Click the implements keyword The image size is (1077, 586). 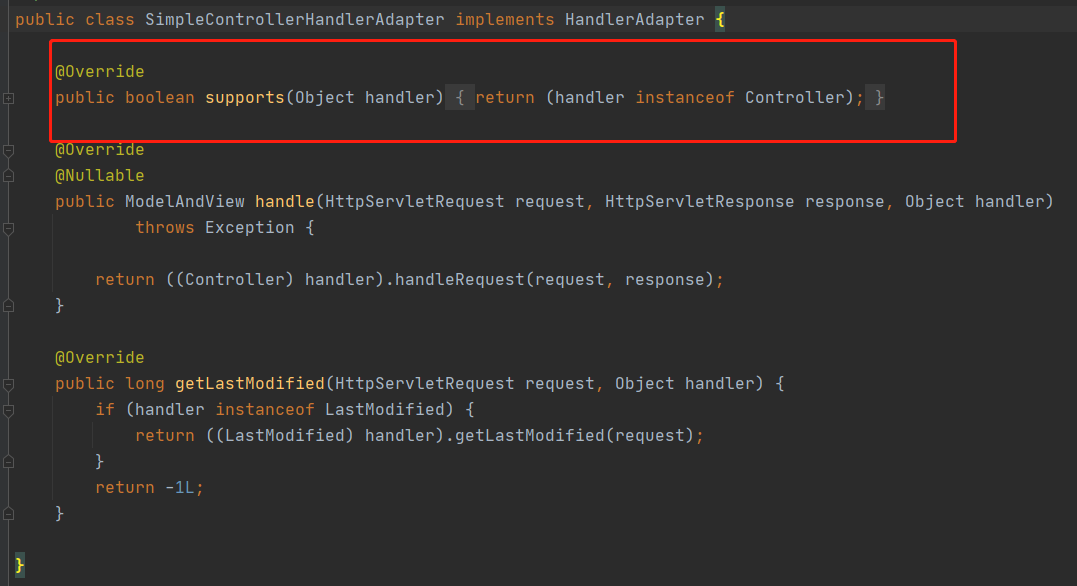(505, 20)
